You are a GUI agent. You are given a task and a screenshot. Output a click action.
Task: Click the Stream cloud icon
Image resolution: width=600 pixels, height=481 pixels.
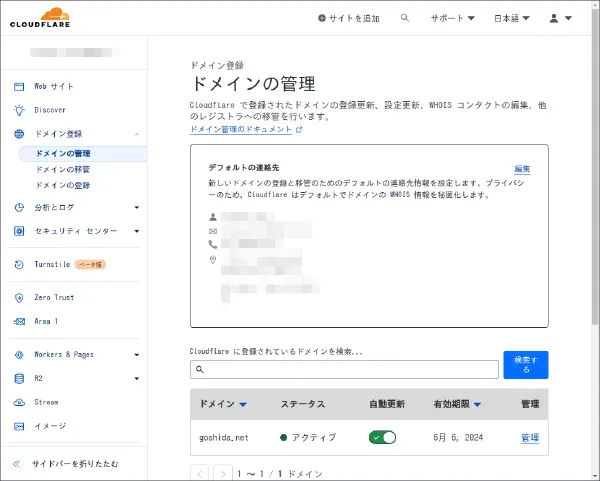pyautogui.click(x=19, y=402)
